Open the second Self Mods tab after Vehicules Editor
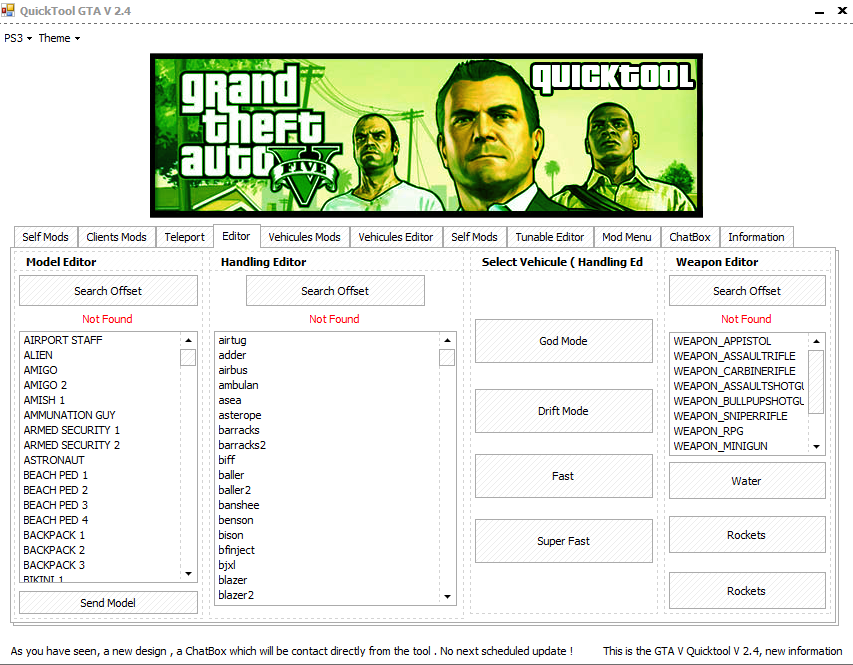Screen dimensions: 853x665 474,237
